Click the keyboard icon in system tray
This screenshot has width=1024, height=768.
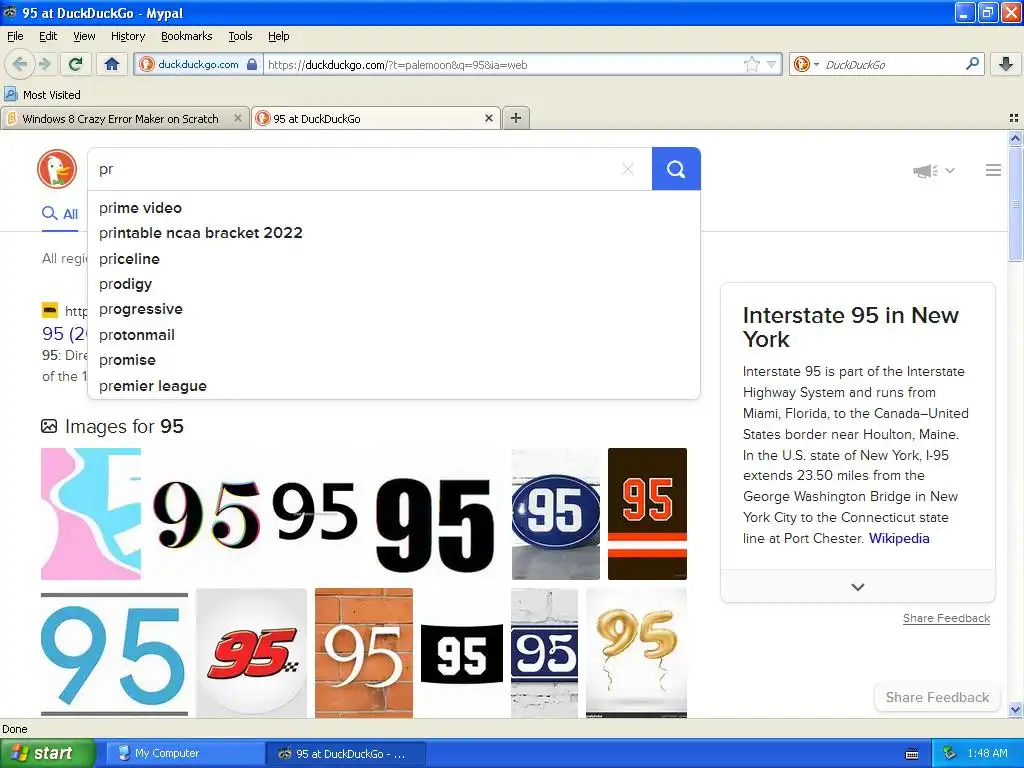pyautogui.click(x=912, y=754)
